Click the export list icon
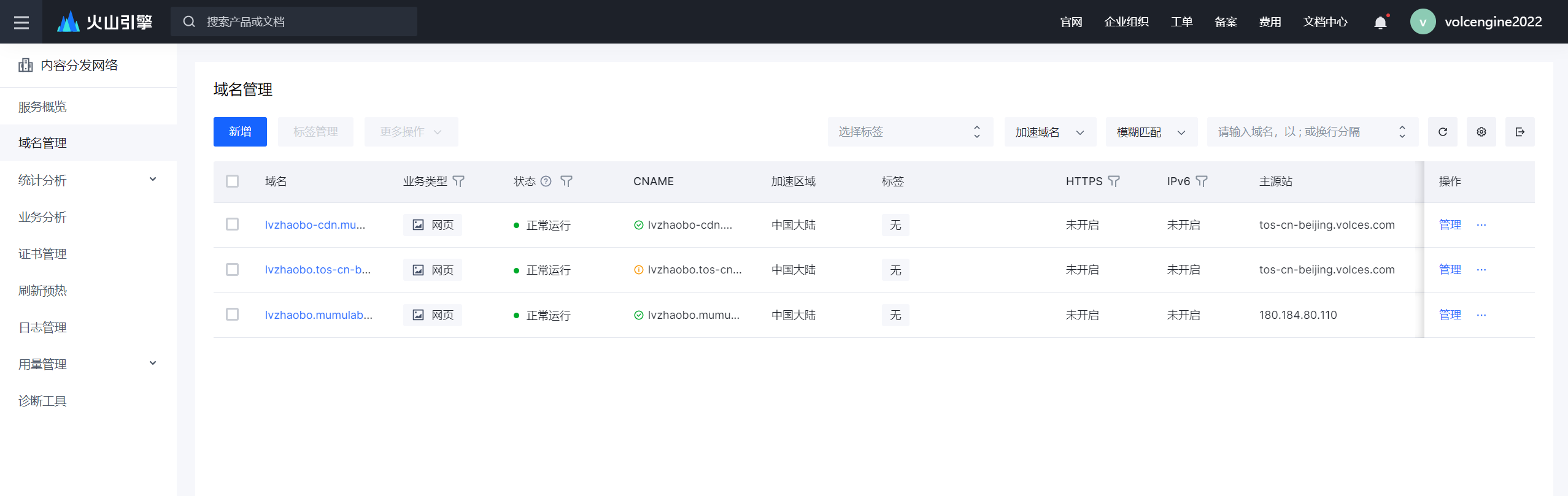The width and height of the screenshot is (1568, 496). point(1520,132)
